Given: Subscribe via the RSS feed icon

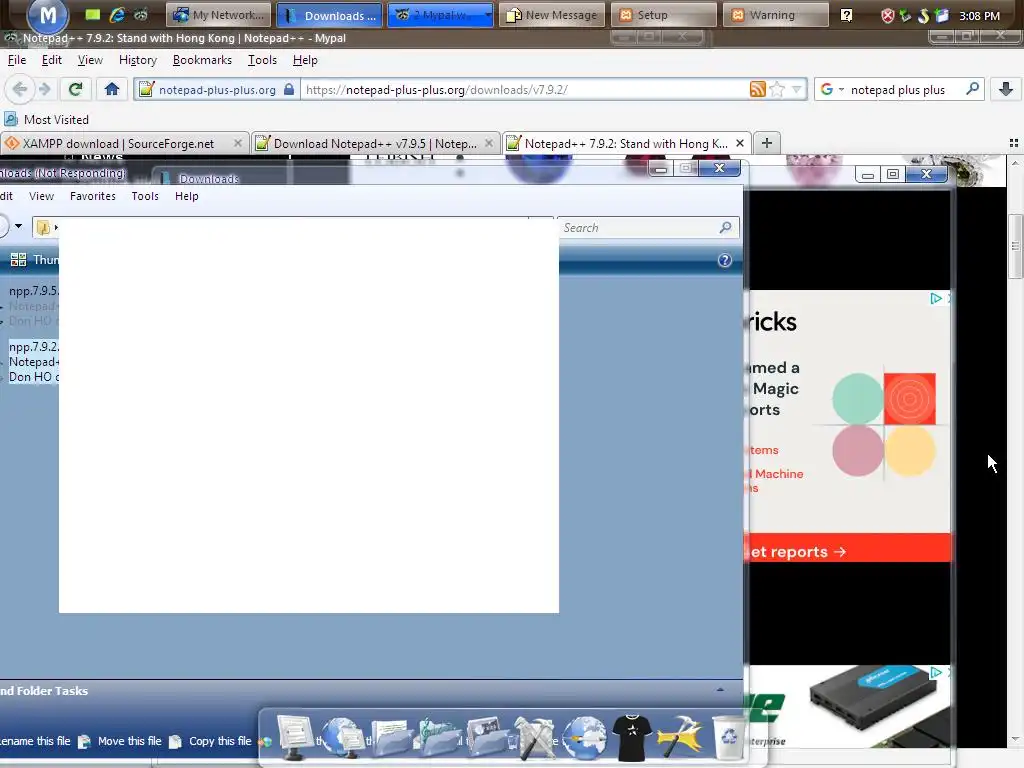Looking at the screenshot, I should 758,89.
